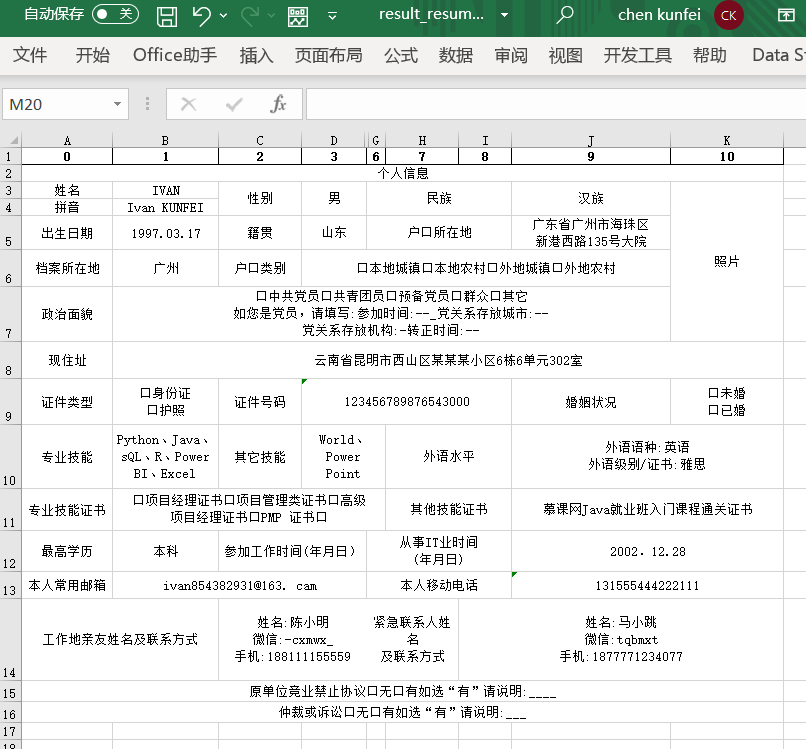Switch to the 开发工具 tab
Screen dimensions: 806x749
coord(637,55)
